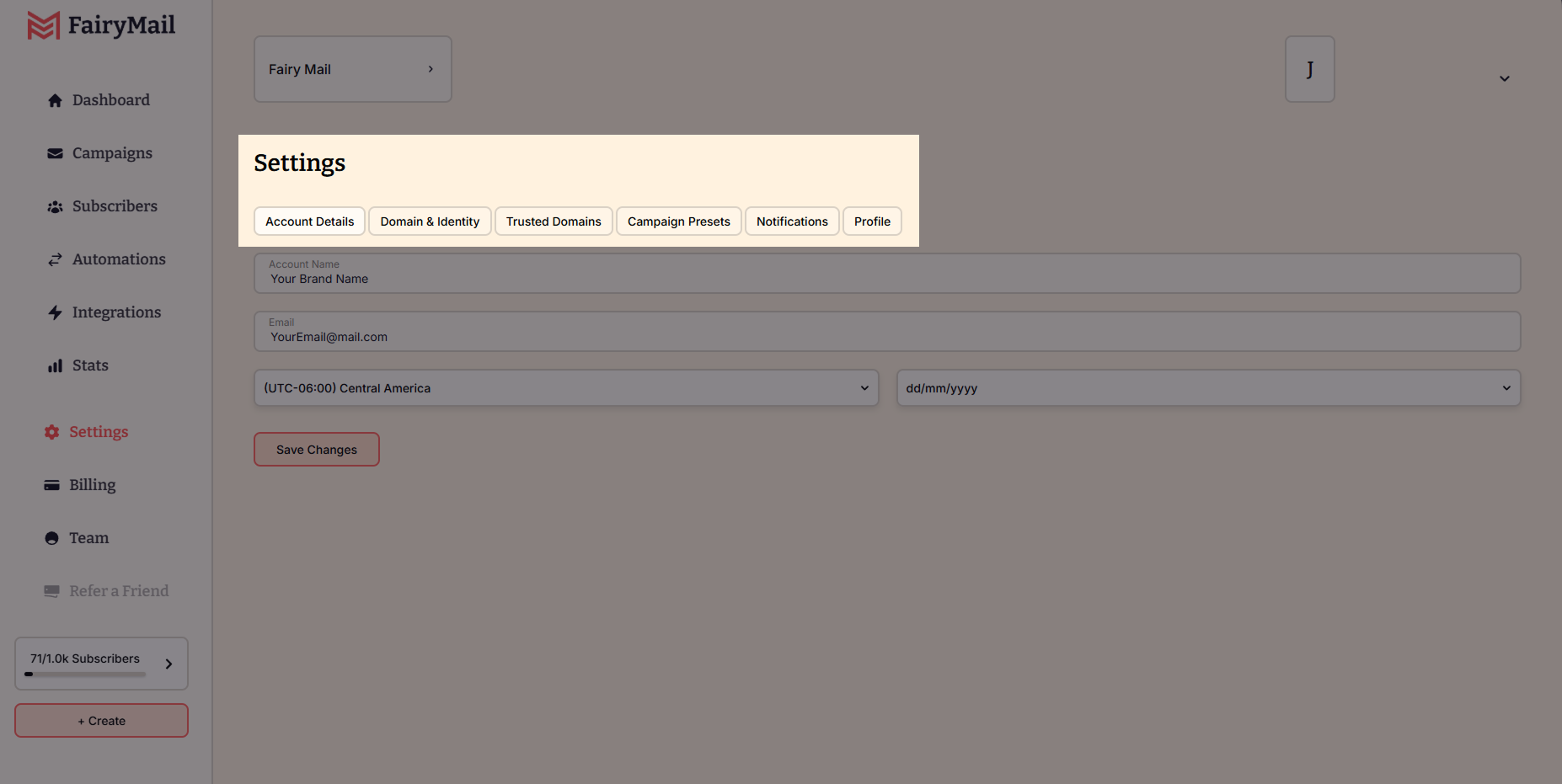Image resolution: width=1562 pixels, height=784 pixels.
Task: Click the + Create button
Action: [101, 721]
